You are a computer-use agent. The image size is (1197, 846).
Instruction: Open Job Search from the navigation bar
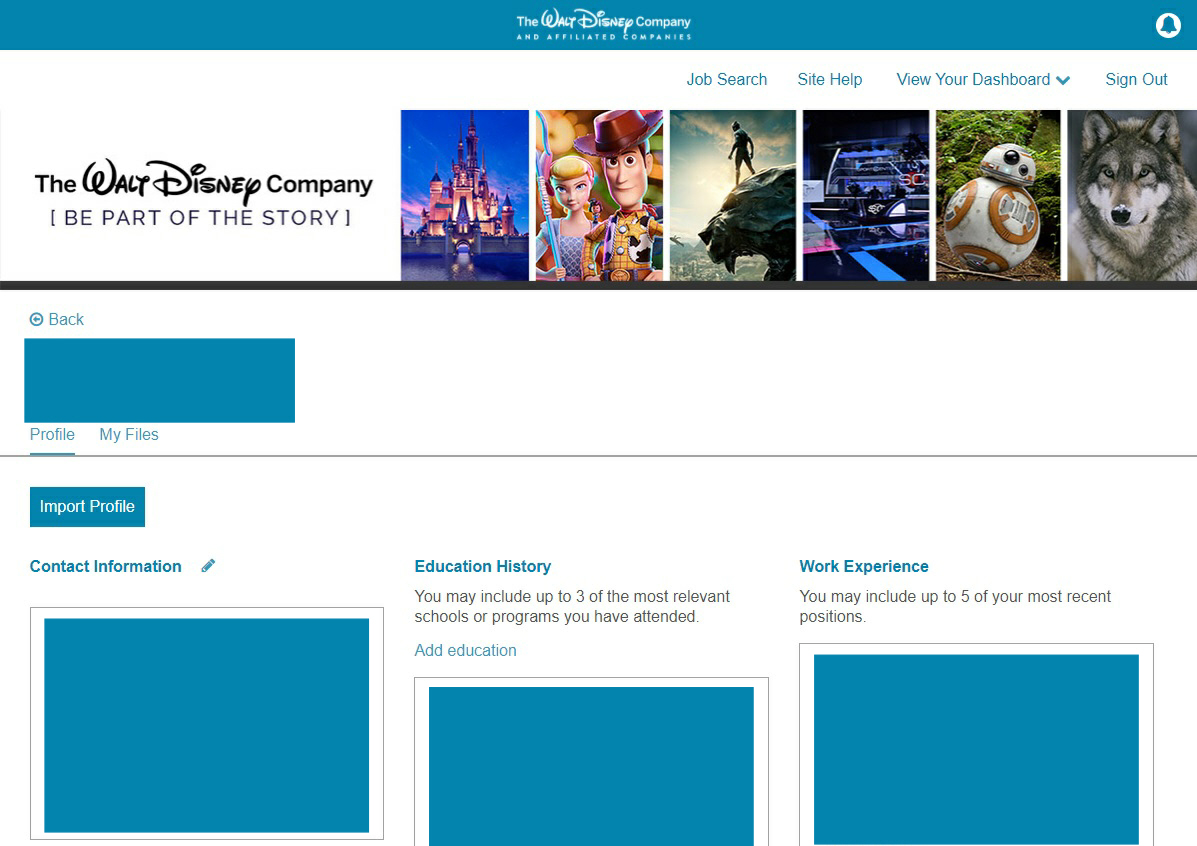pyautogui.click(x=727, y=79)
